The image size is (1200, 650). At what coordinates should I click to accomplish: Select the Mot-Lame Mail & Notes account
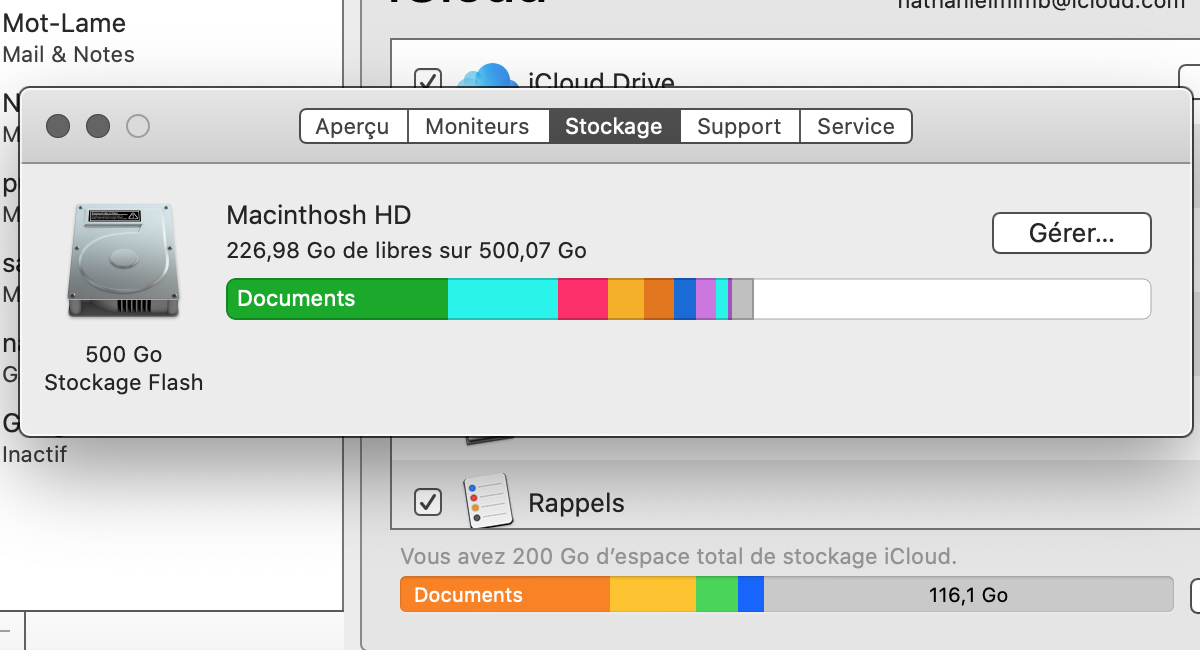(68, 38)
